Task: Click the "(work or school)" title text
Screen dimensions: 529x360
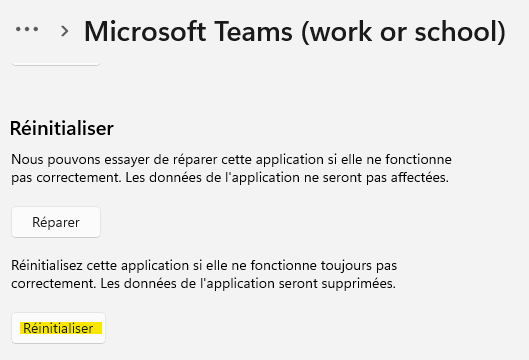Action: pos(403,32)
